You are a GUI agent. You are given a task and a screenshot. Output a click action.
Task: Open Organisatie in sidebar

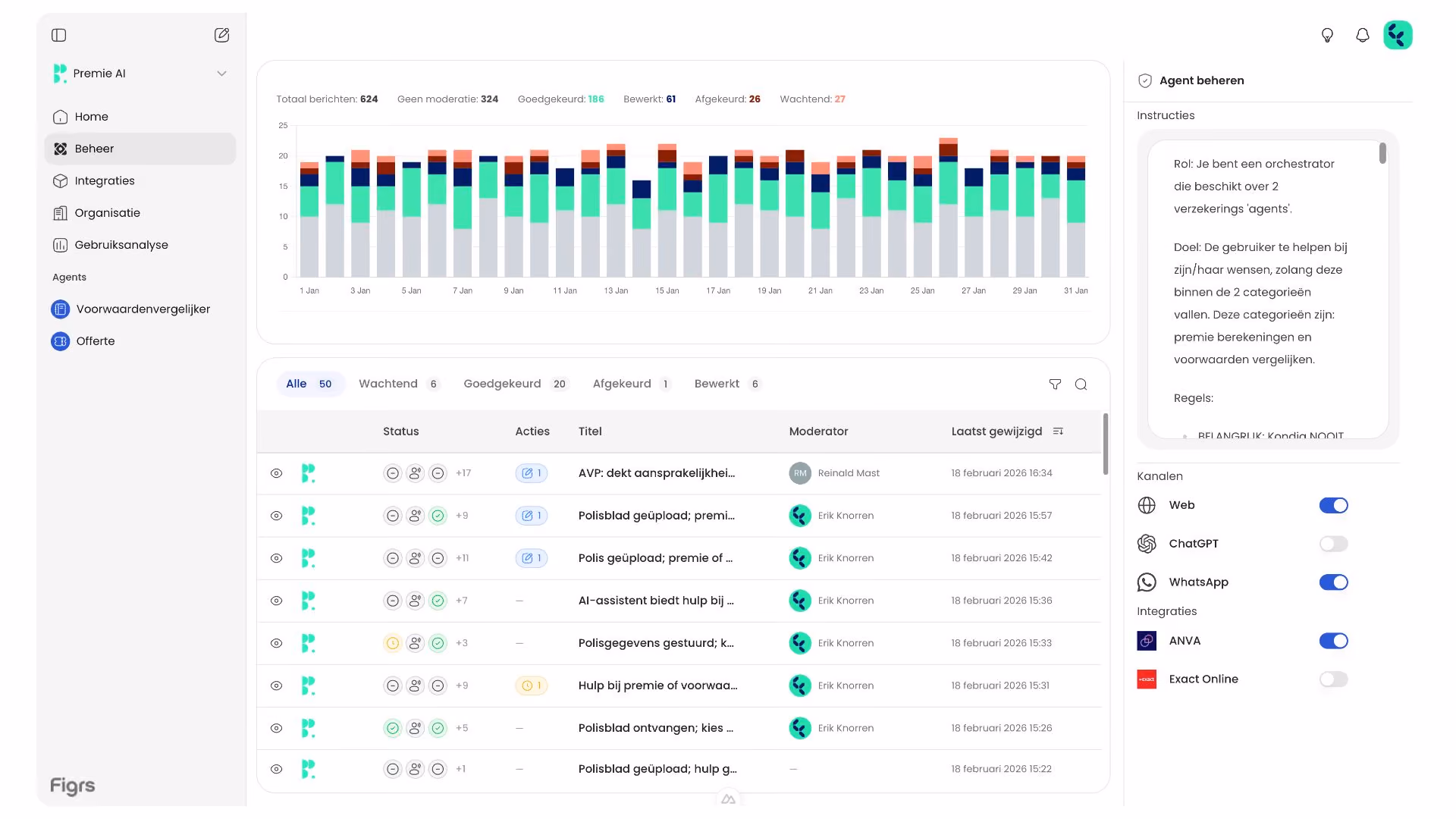click(140, 213)
